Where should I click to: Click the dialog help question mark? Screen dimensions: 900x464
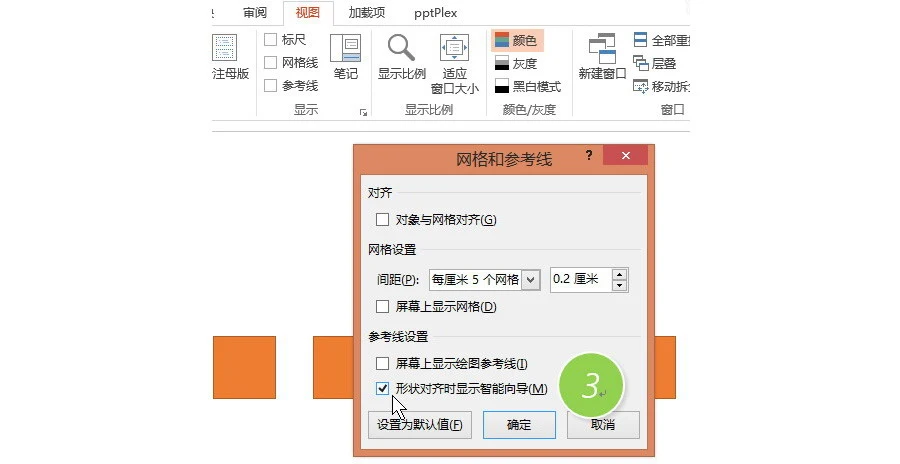coord(589,155)
